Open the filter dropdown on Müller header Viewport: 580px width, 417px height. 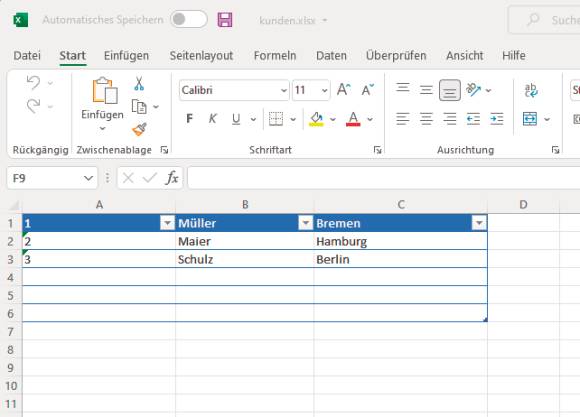pyautogui.click(x=306, y=223)
